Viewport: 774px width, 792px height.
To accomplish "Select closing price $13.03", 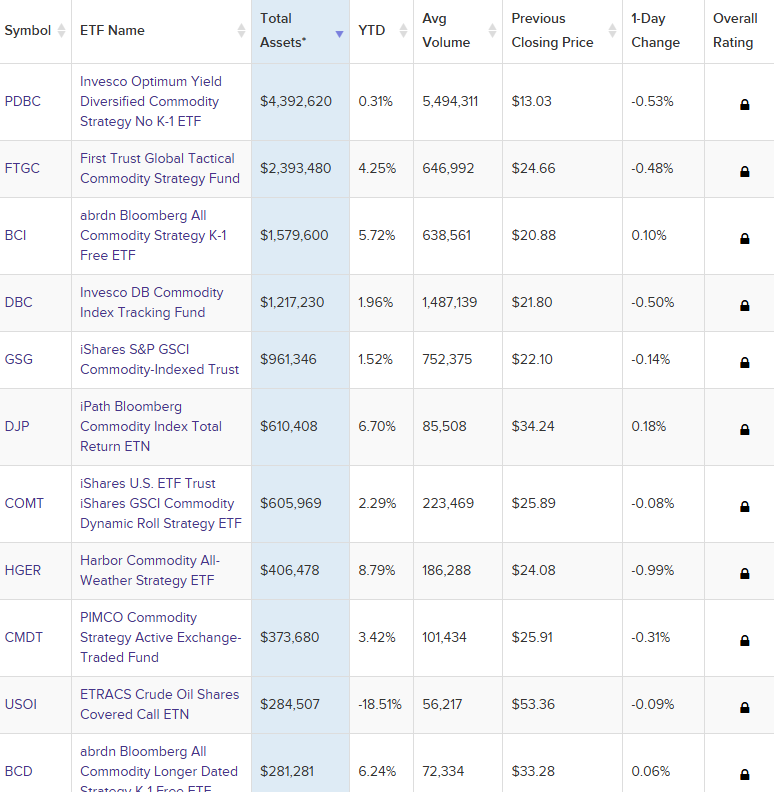I will tap(531, 102).
